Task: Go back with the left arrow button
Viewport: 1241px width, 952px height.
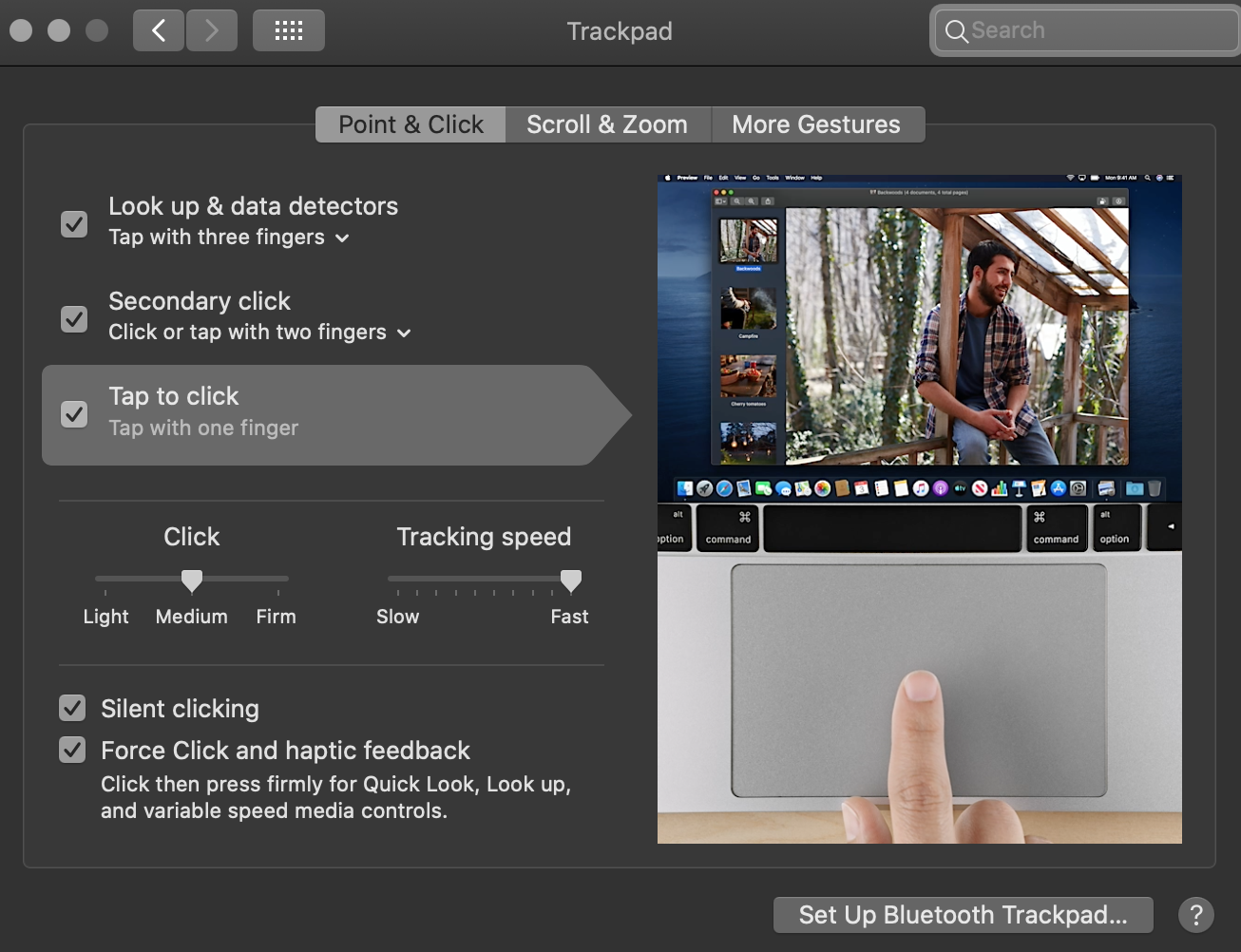Action: 159,30
